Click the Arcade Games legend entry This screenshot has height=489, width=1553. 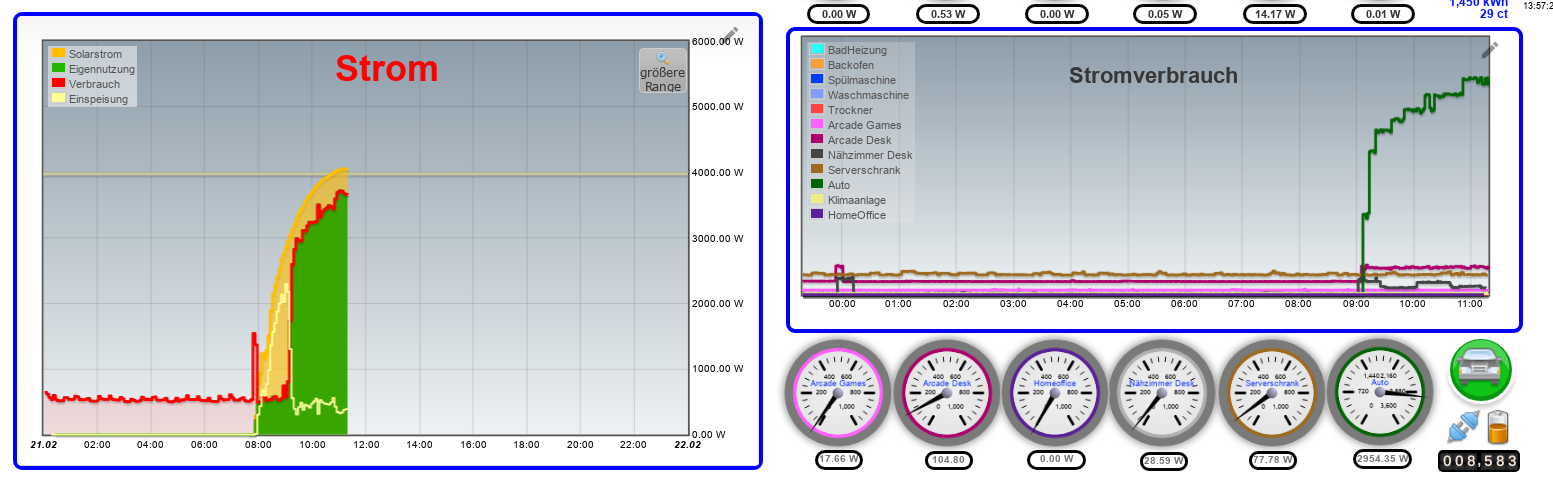point(855,125)
